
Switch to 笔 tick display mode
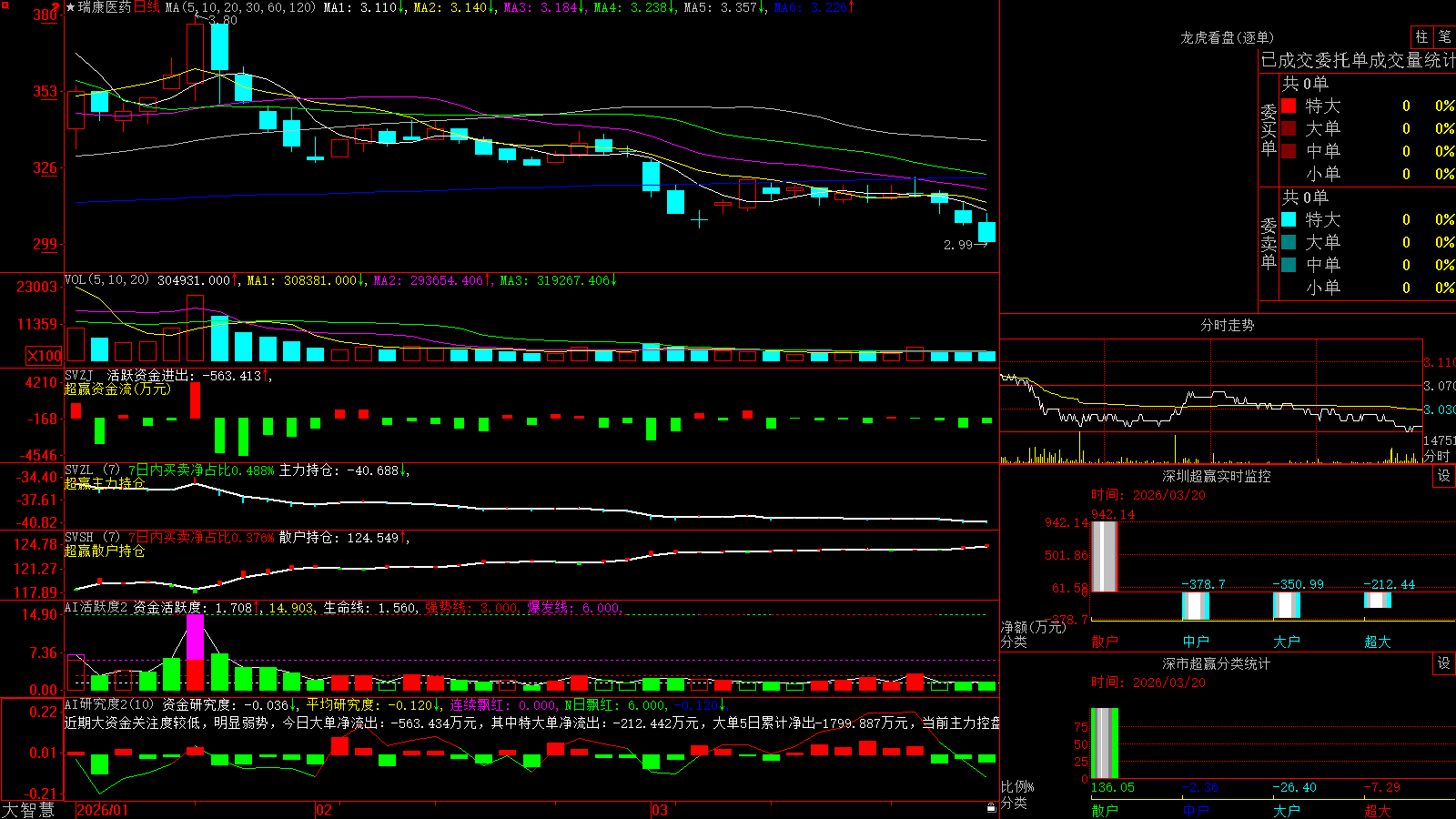coord(1444,36)
